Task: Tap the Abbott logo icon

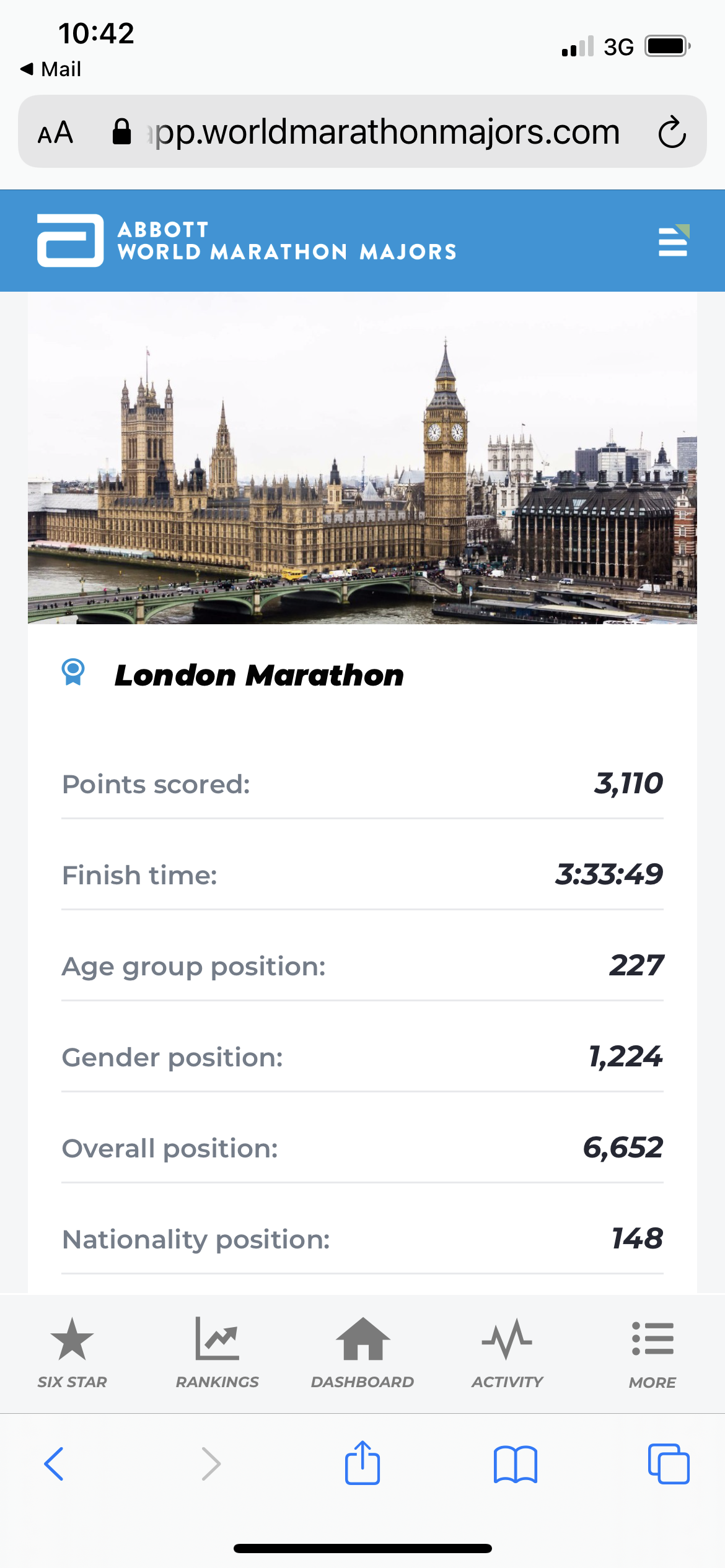Action: (x=70, y=240)
